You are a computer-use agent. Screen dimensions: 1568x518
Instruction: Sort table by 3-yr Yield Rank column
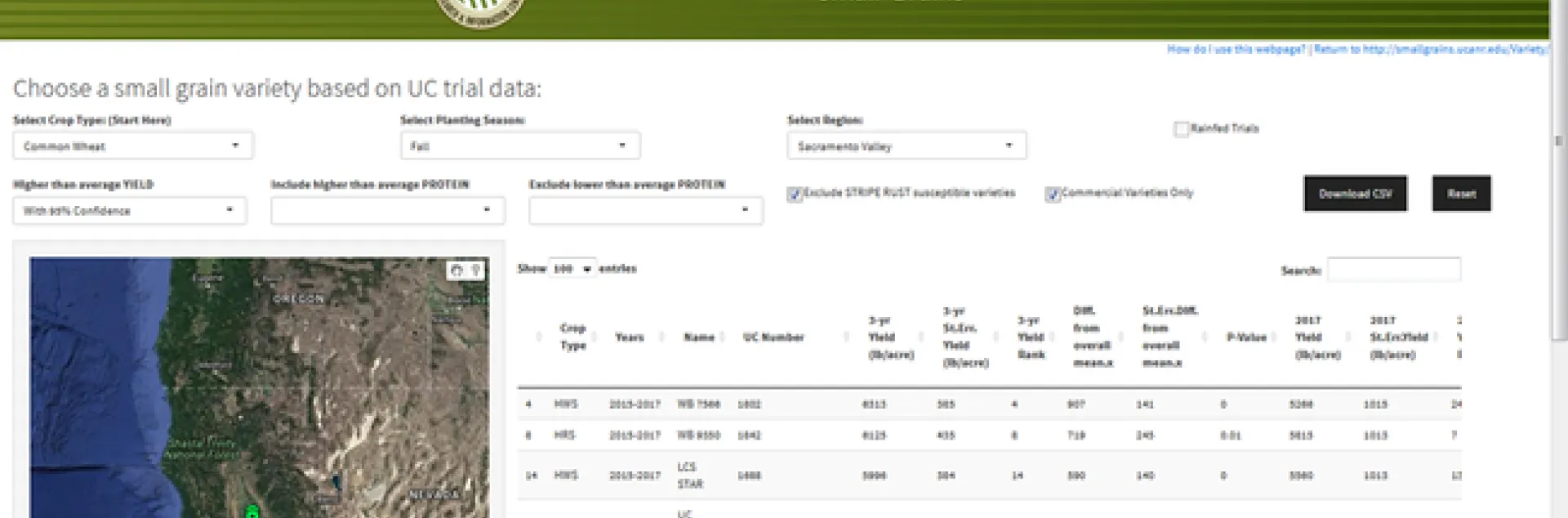[1031, 337]
